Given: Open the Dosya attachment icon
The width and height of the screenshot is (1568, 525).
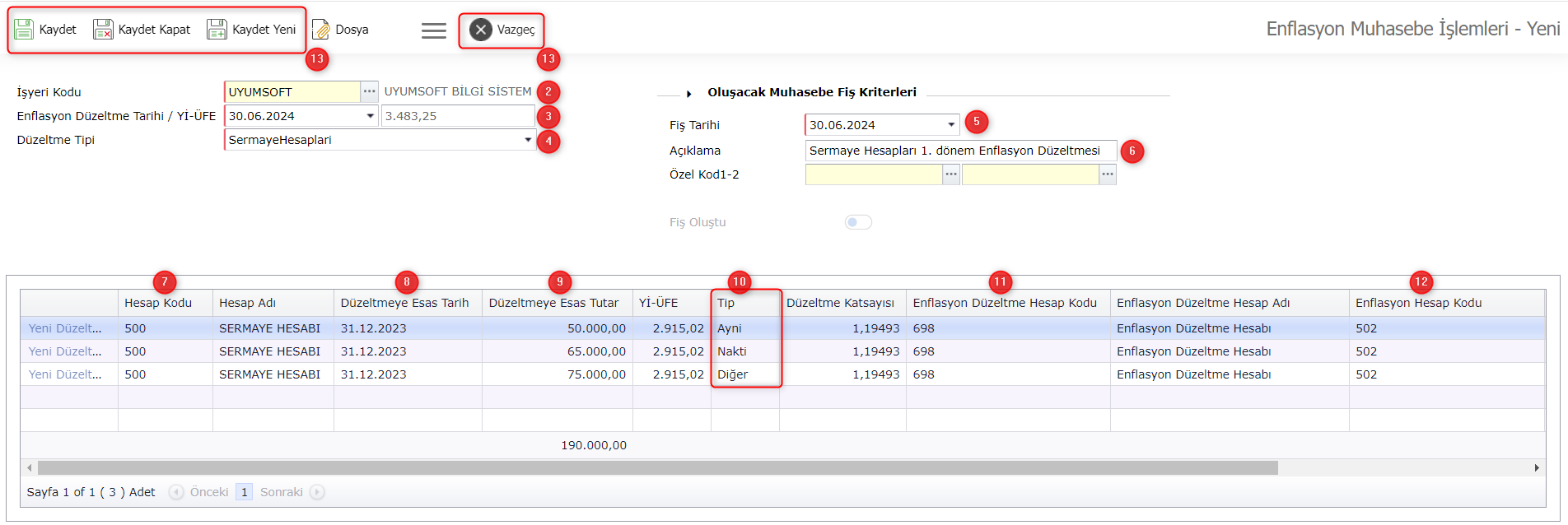Looking at the screenshot, I should pos(321,30).
